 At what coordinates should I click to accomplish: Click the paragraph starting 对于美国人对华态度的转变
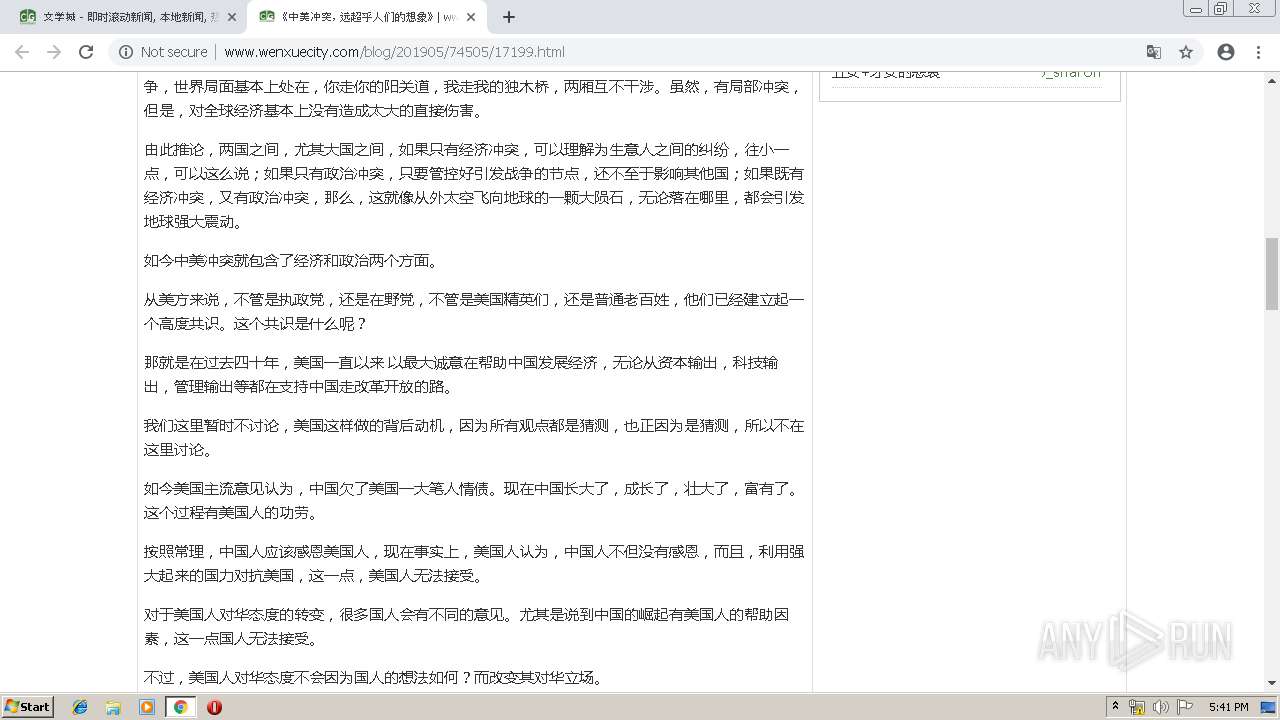point(466,627)
